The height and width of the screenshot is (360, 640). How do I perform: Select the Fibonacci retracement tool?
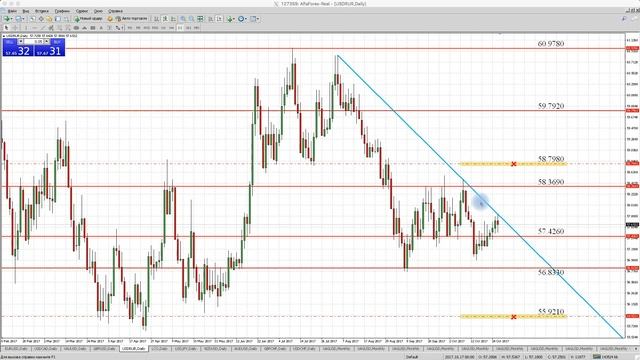[x=59, y=28]
